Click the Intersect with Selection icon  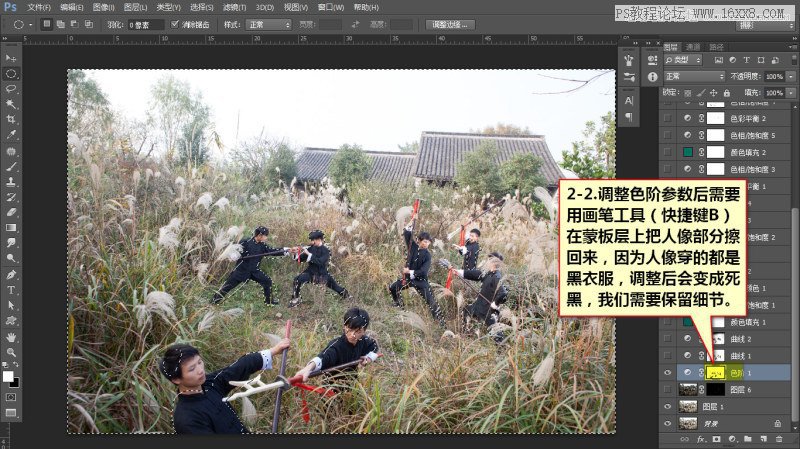click(89, 24)
